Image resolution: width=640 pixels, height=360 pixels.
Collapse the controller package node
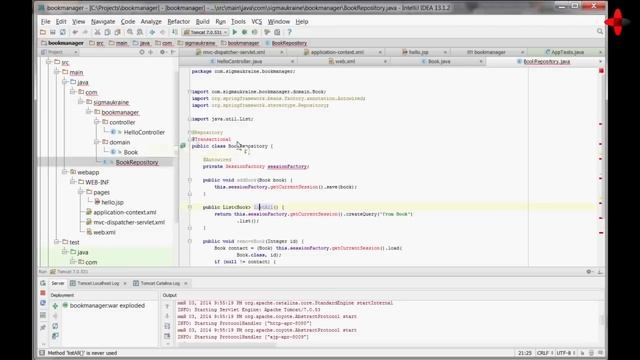[x=97, y=122]
